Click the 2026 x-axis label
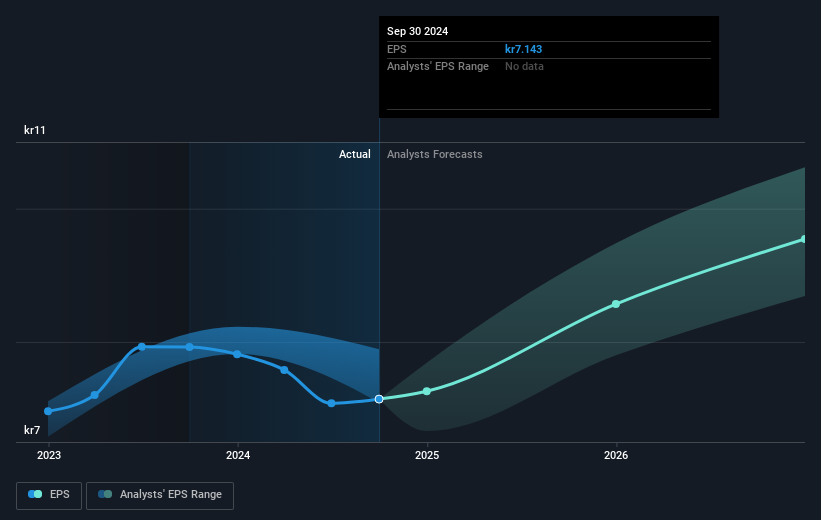 click(x=616, y=455)
